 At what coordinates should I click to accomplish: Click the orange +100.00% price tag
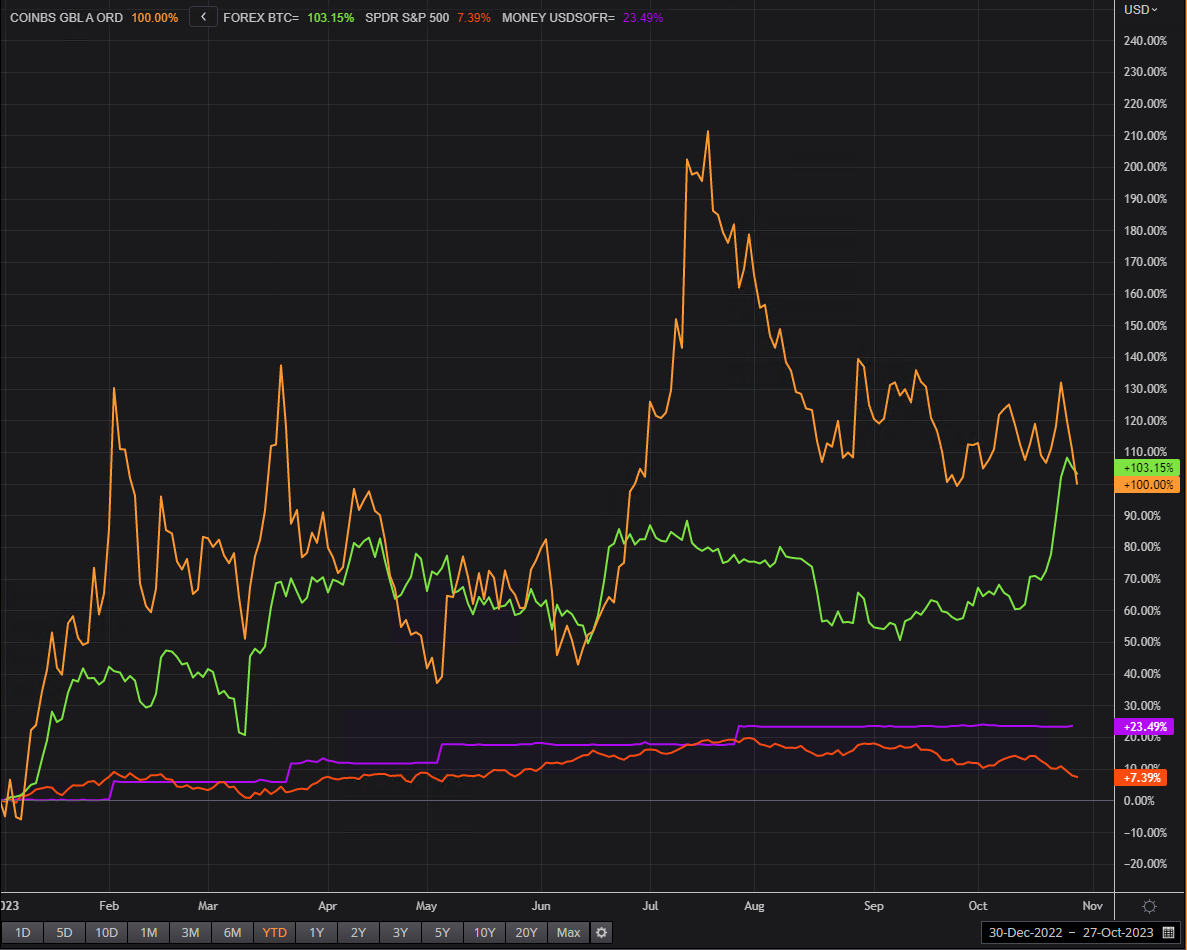(x=1147, y=484)
